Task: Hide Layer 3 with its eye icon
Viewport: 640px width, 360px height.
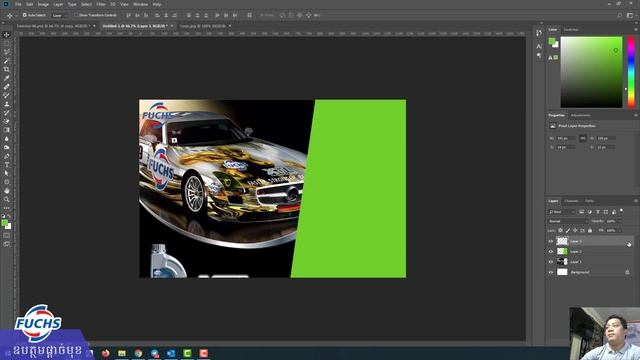Action: click(551, 241)
